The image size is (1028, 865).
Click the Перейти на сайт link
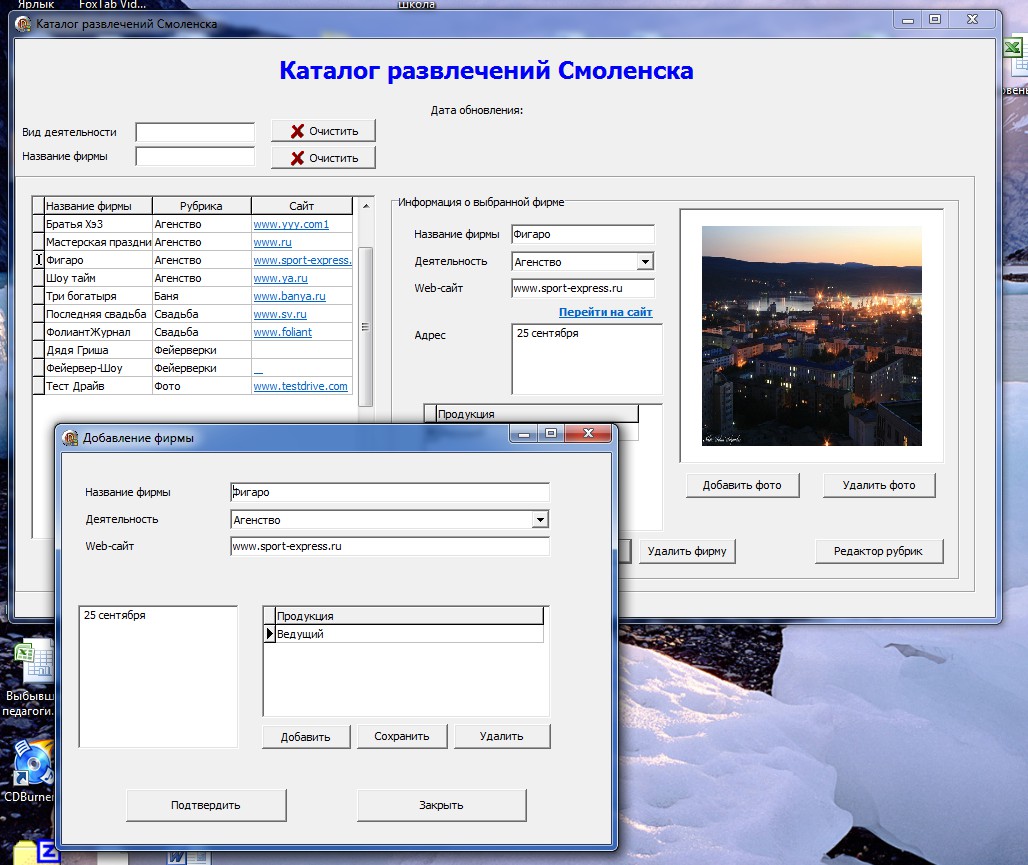[x=605, y=312]
